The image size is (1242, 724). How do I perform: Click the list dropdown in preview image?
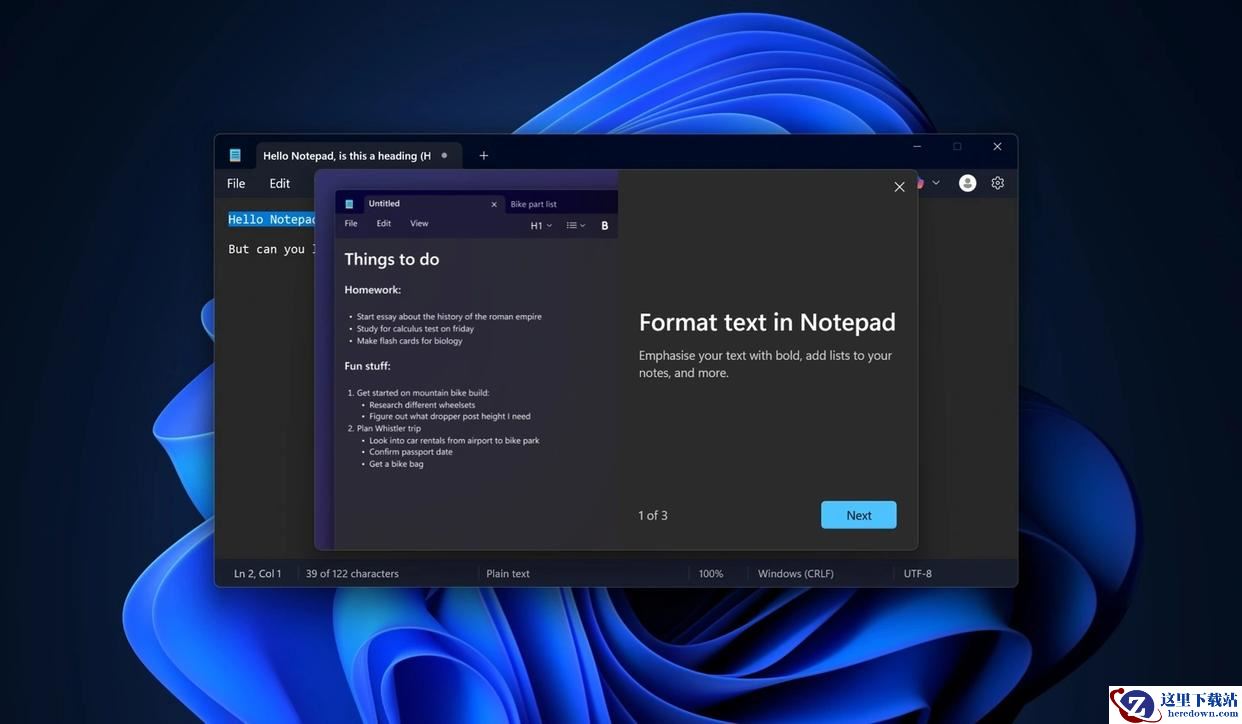click(x=576, y=225)
